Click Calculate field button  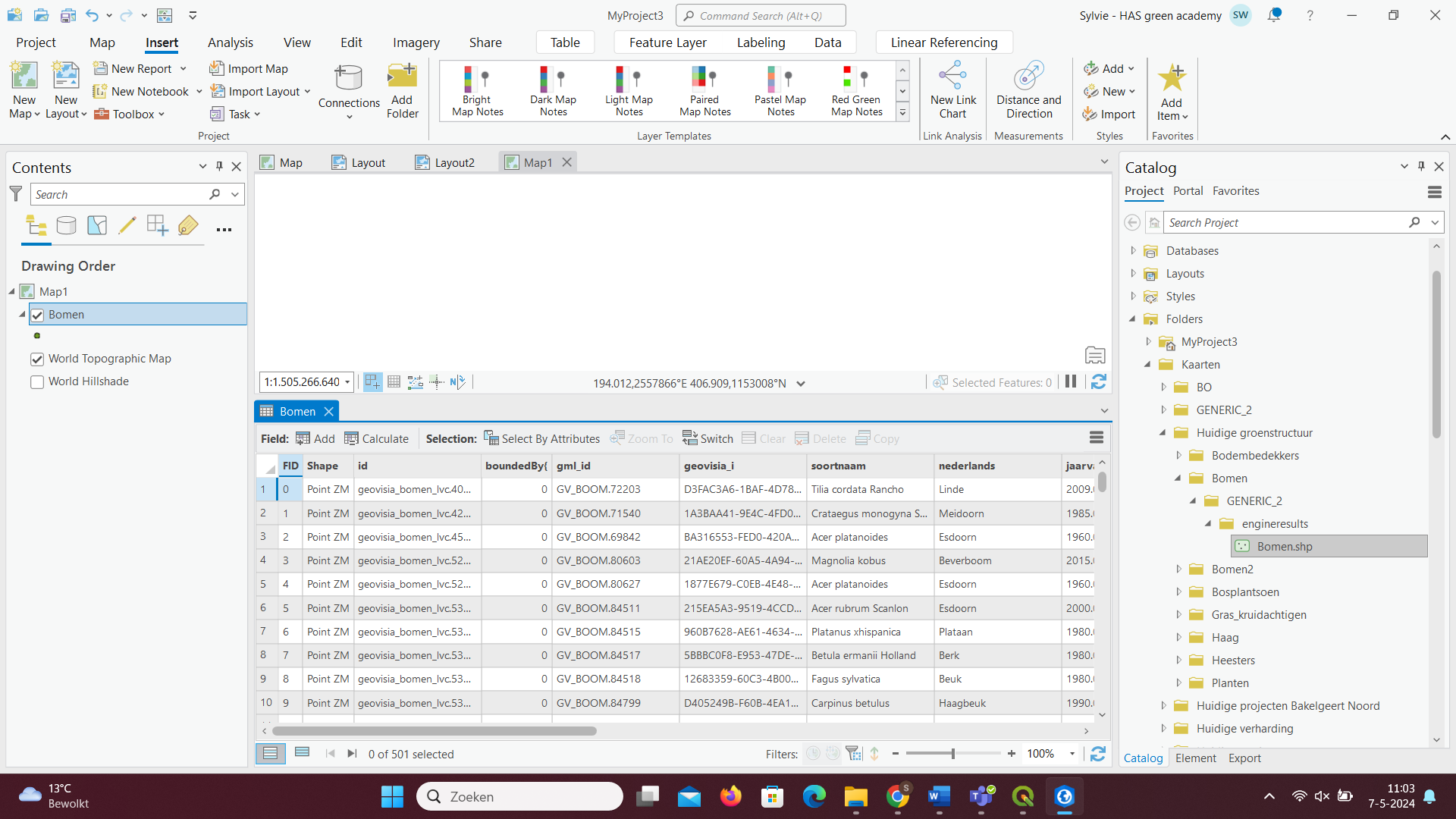(376, 438)
